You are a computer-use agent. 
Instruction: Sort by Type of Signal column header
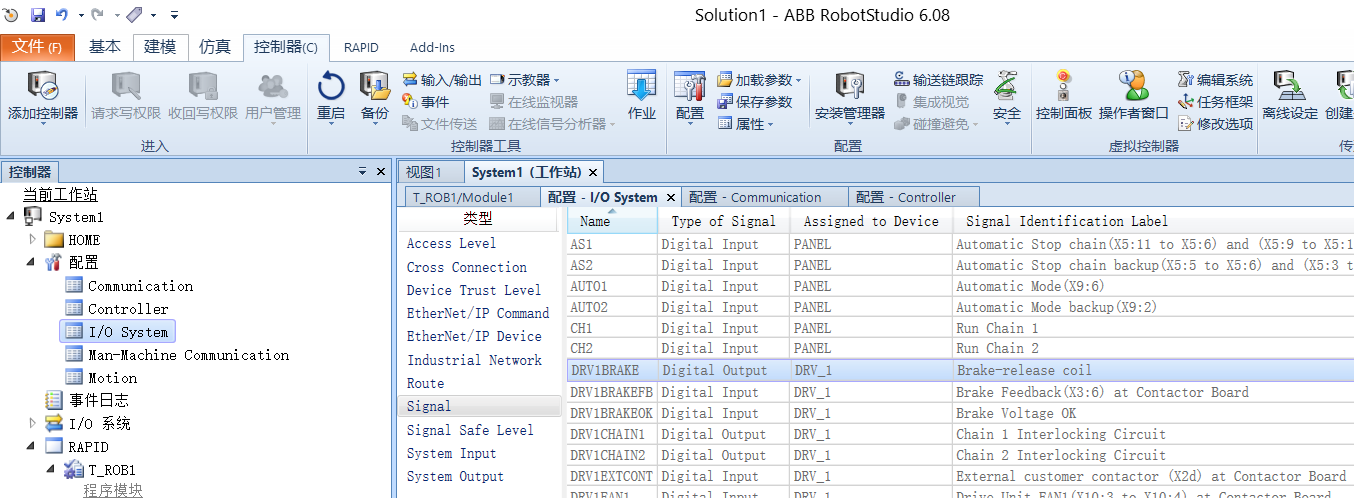(724, 221)
